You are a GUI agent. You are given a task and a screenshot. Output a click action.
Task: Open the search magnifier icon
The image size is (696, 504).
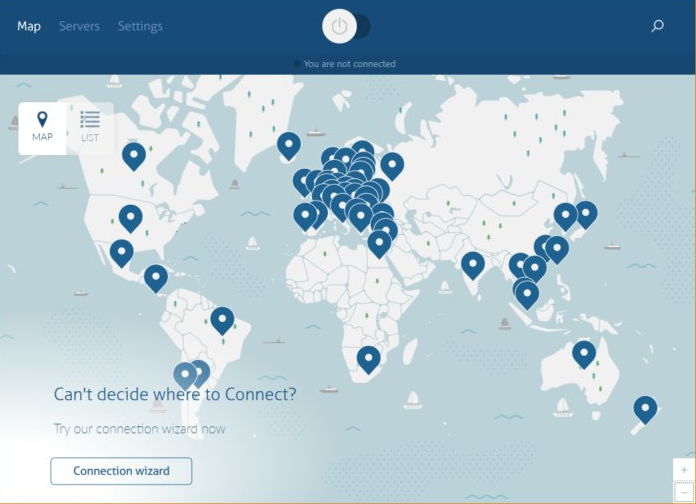pos(657,26)
